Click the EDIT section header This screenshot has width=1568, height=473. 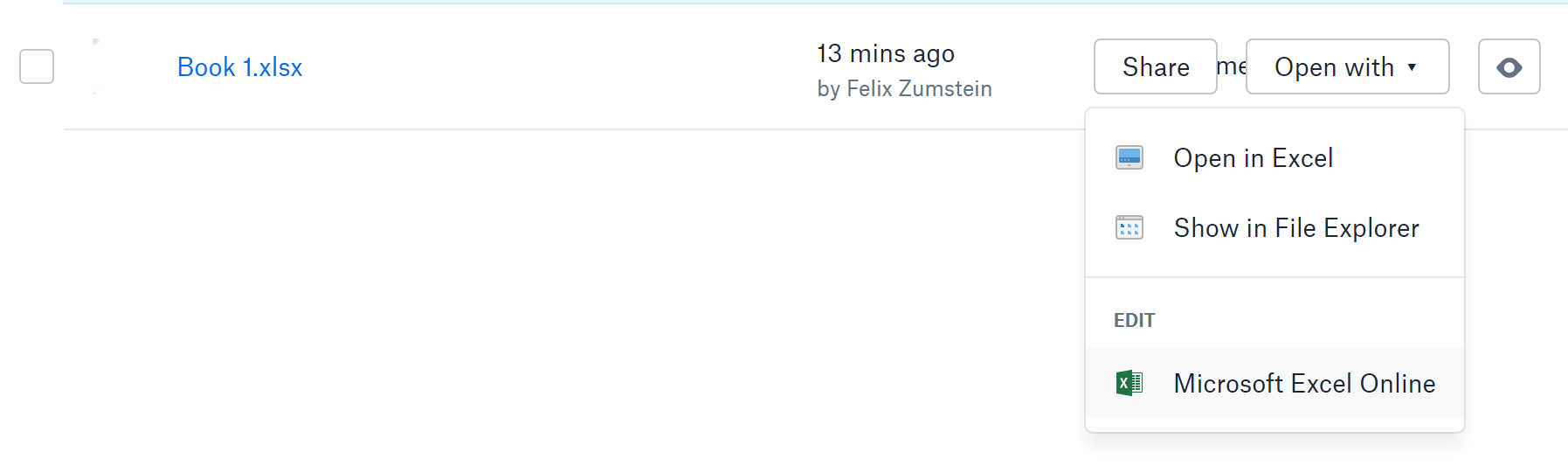(1134, 321)
